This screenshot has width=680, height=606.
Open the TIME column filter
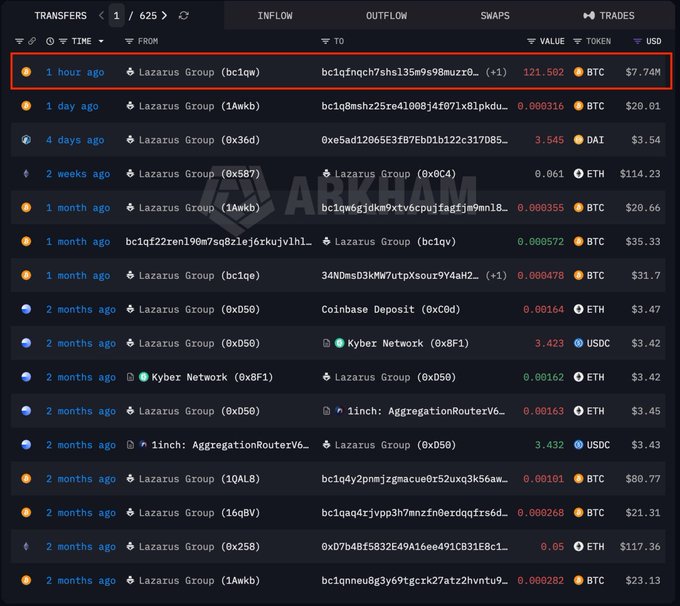point(63,41)
